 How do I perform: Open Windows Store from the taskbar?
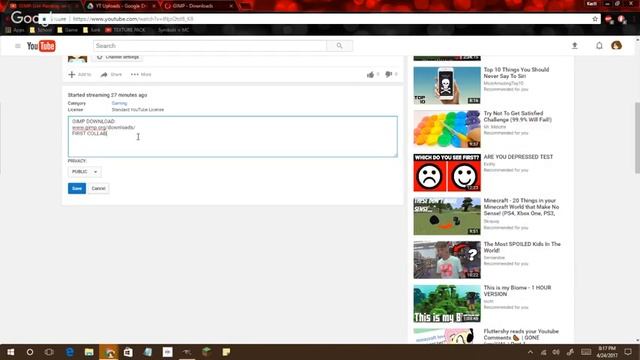128,352
